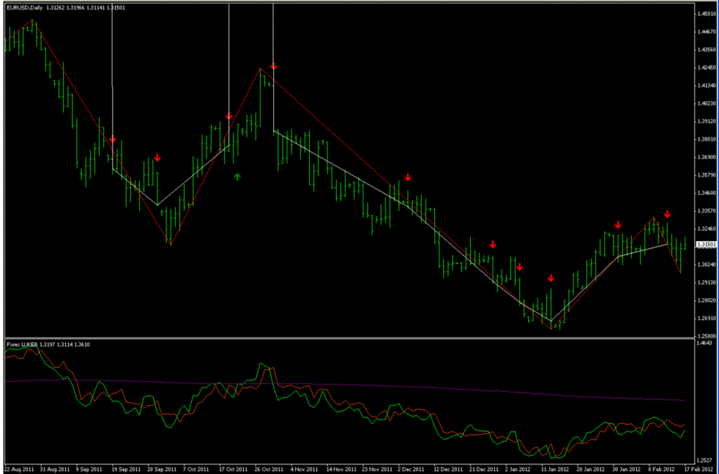Screen dimensions: 719x474
Task: Click the 1.35790 price scale label
Action: [x=707, y=175]
